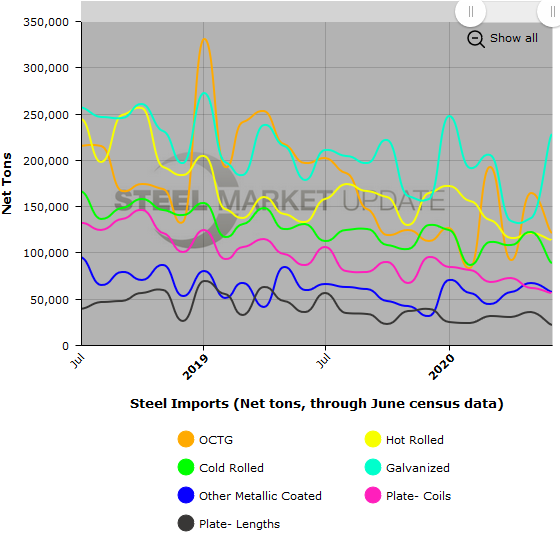
Task: Grab the left range slider handle
Action: click(470, 11)
